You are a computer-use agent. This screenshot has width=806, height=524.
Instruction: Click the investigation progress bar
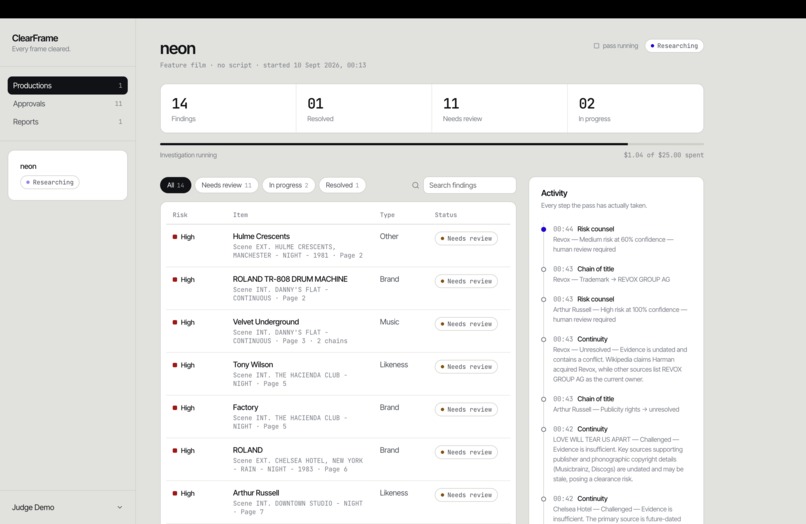pos(432,144)
